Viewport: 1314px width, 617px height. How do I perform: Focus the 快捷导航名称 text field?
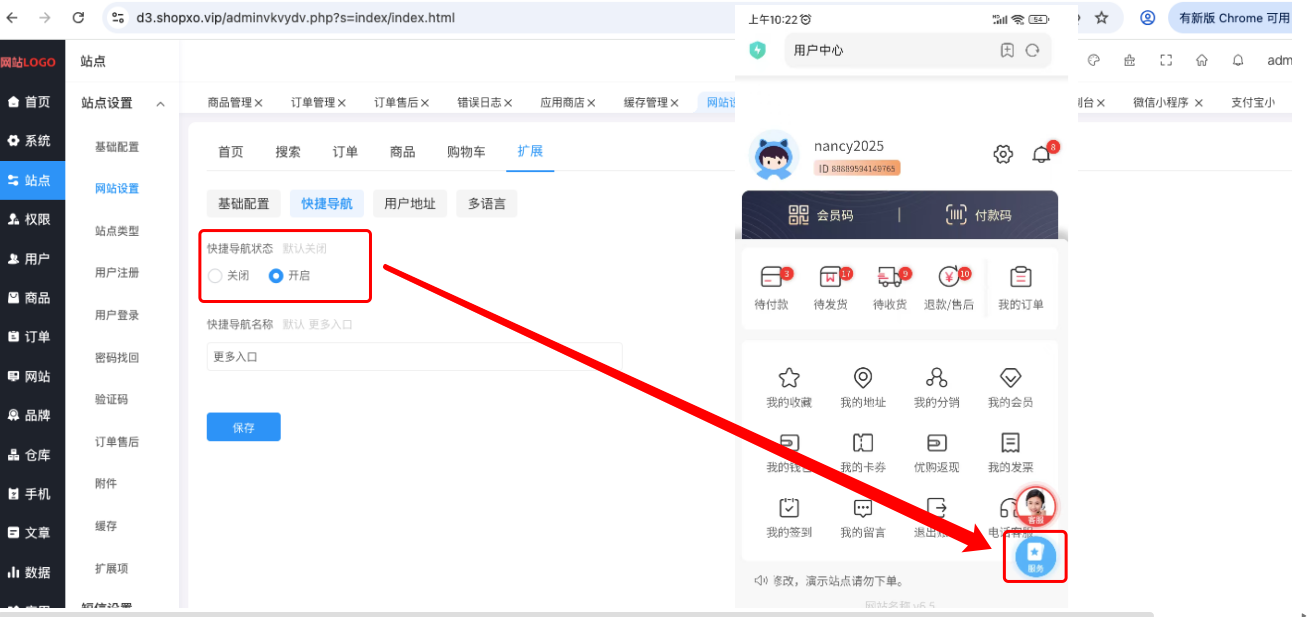click(x=414, y=357)
